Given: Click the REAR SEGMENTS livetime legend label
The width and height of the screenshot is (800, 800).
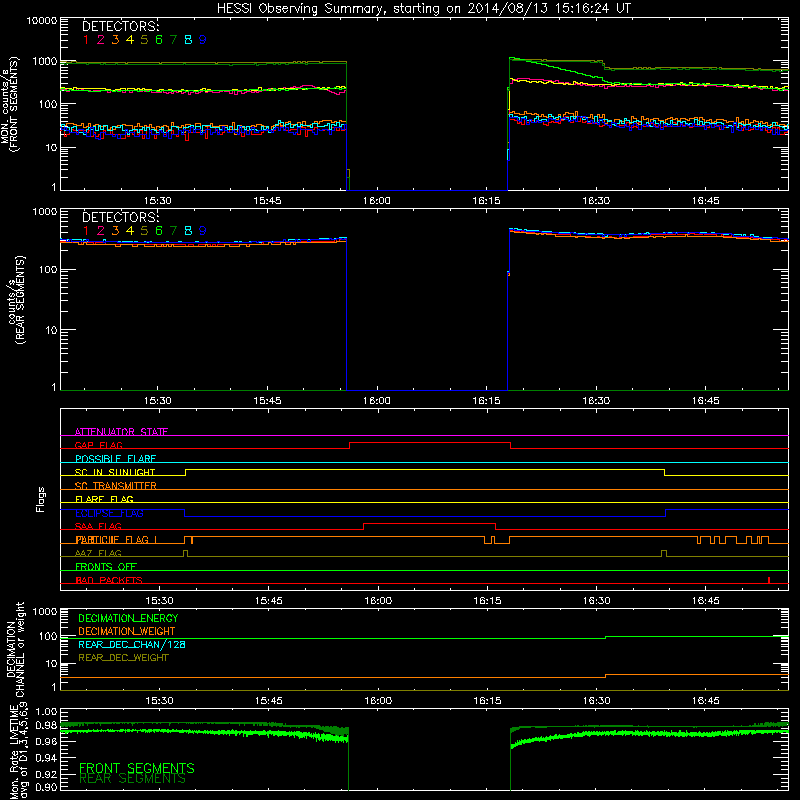Looking at the screenshot, I should click(133, 779).
